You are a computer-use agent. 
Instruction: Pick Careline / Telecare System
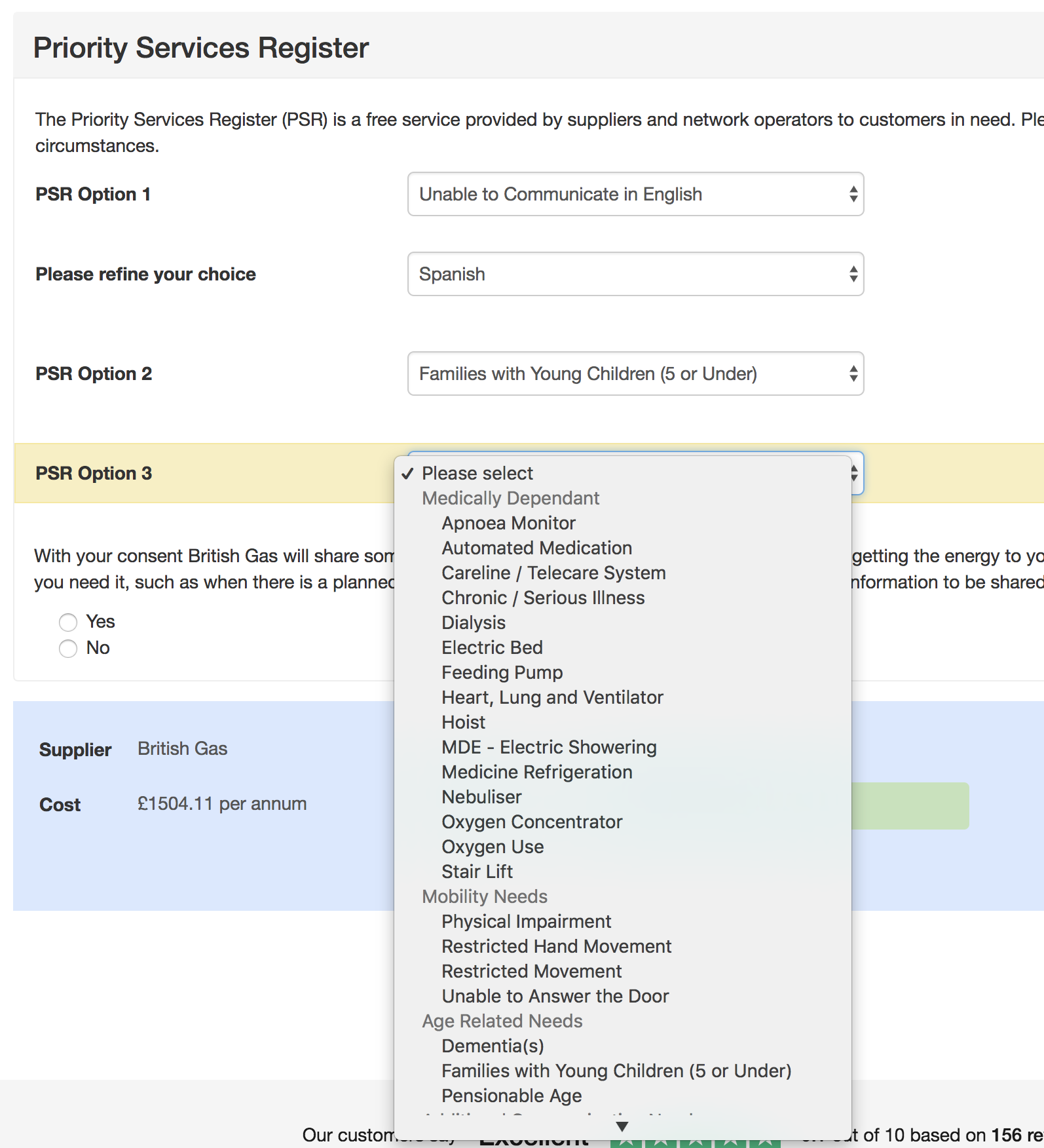click(623, 573)
